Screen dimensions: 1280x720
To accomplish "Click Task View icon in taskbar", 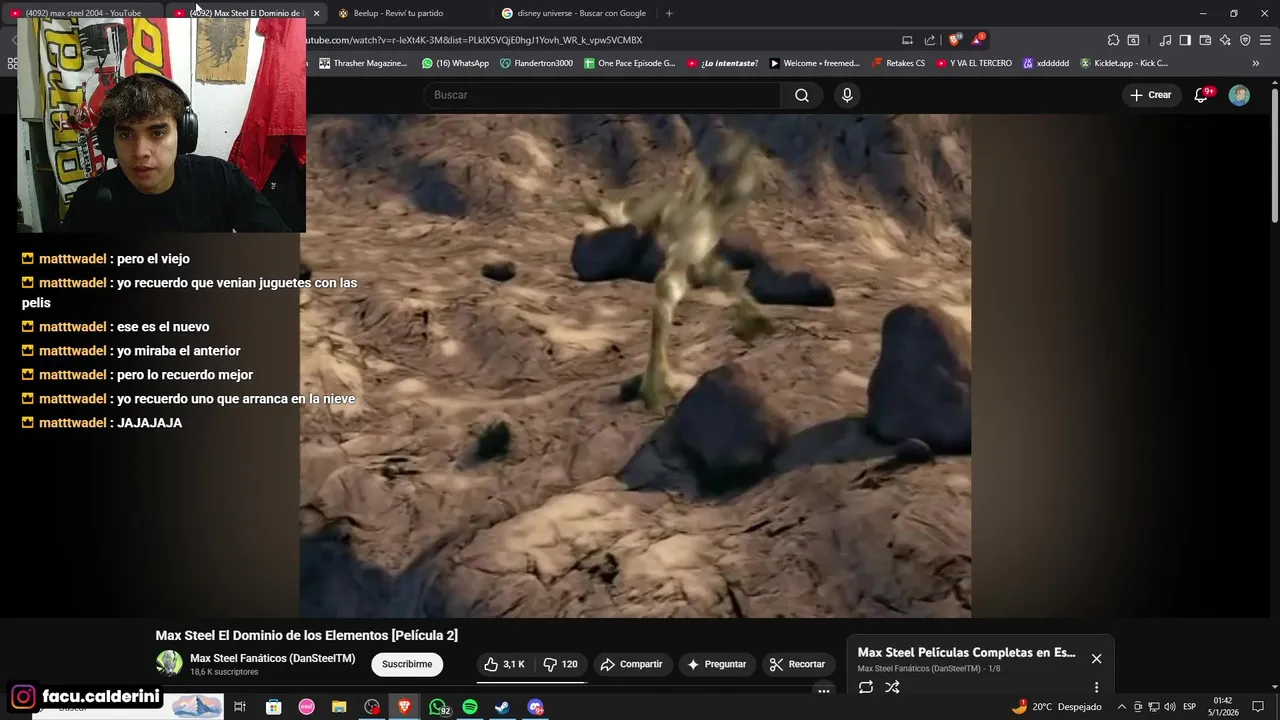I will tap(240, 707).
